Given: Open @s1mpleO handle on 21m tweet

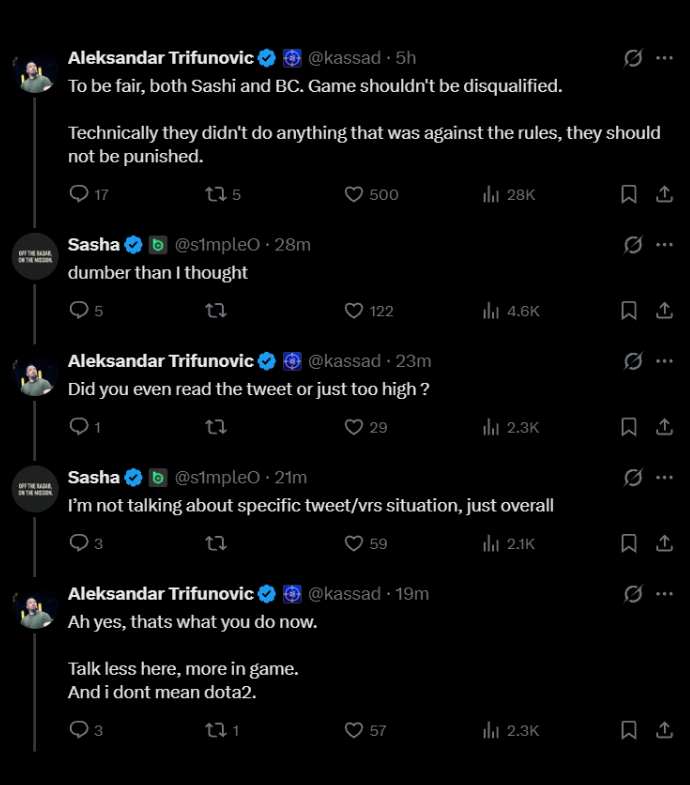Looking at the screenshot, I should point(217,477).
